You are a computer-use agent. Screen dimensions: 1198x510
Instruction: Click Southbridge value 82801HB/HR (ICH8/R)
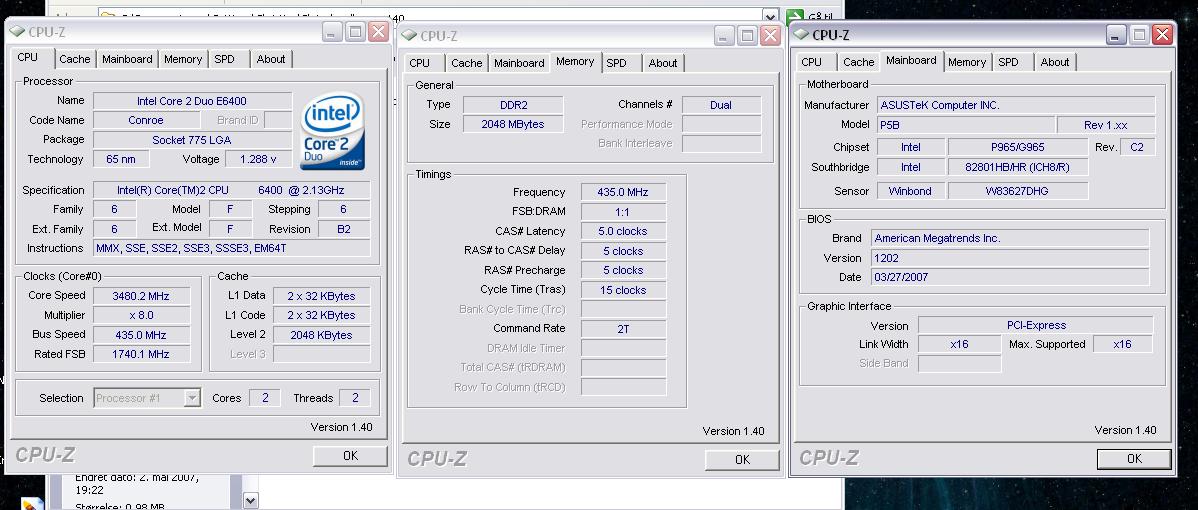1017,167
